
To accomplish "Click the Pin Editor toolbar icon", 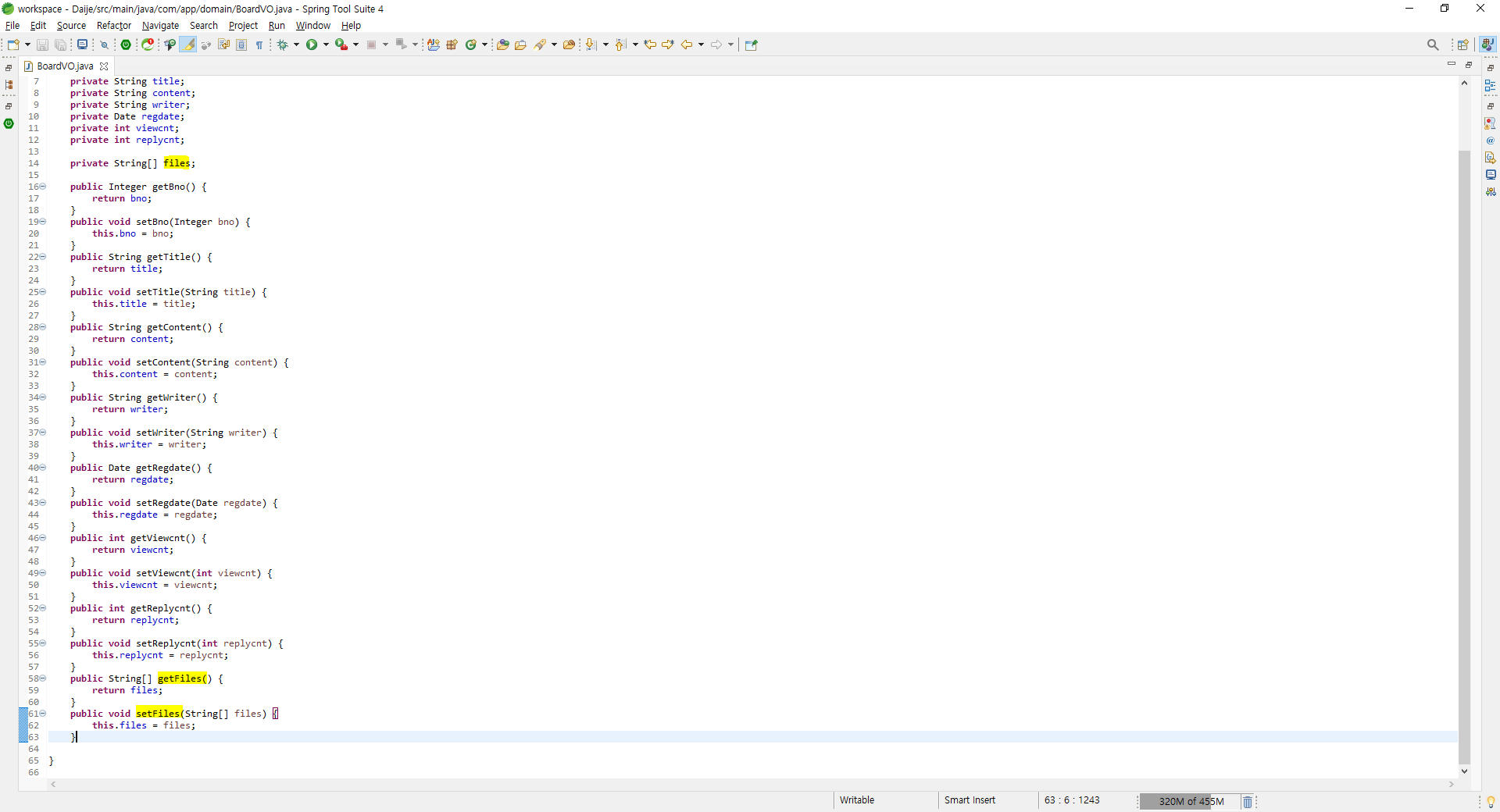I will click(x=752, y=45).
